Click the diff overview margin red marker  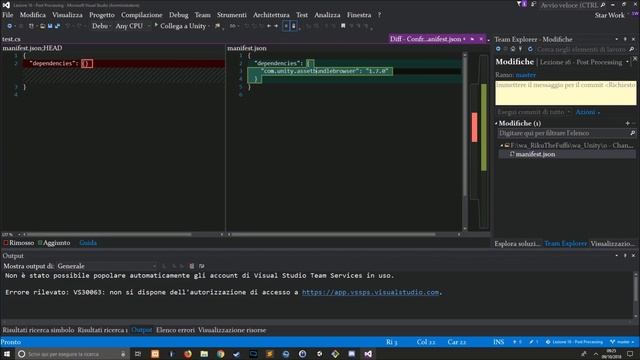click(474, 127)
